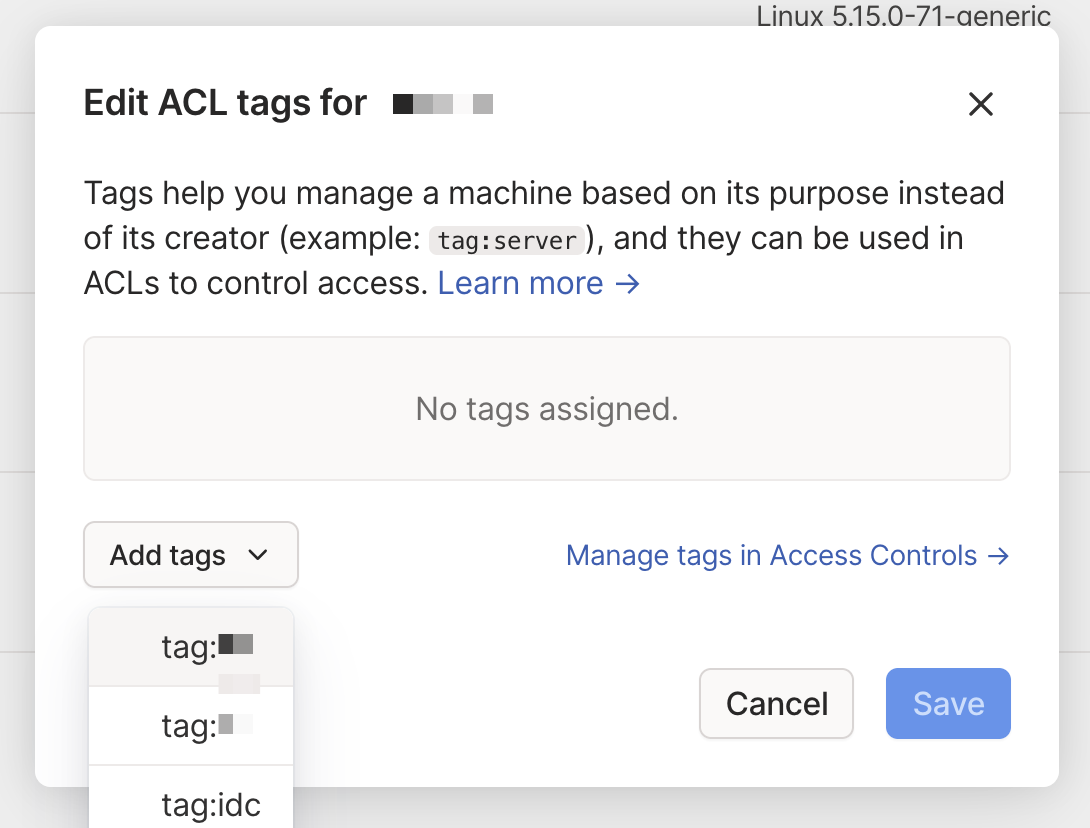Screen dimensions: 1090x828
Task: Expand the Add tags chevron arrow
Action: (x=258, y=555)
